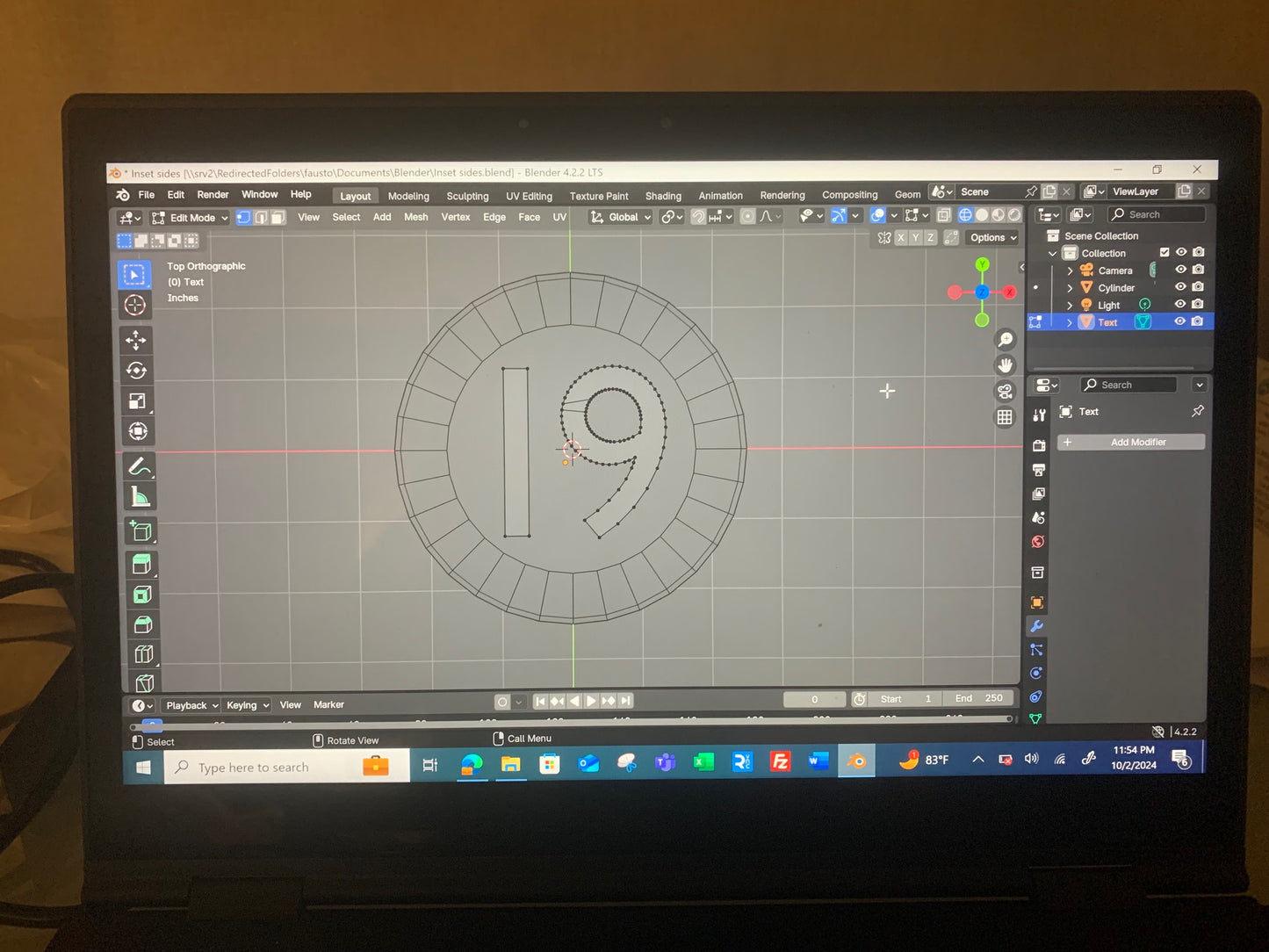The image size is (1269, 952).
Task: Activate the Annotate pencil tool
Action: pyautogui.click(x=138, y=466)
